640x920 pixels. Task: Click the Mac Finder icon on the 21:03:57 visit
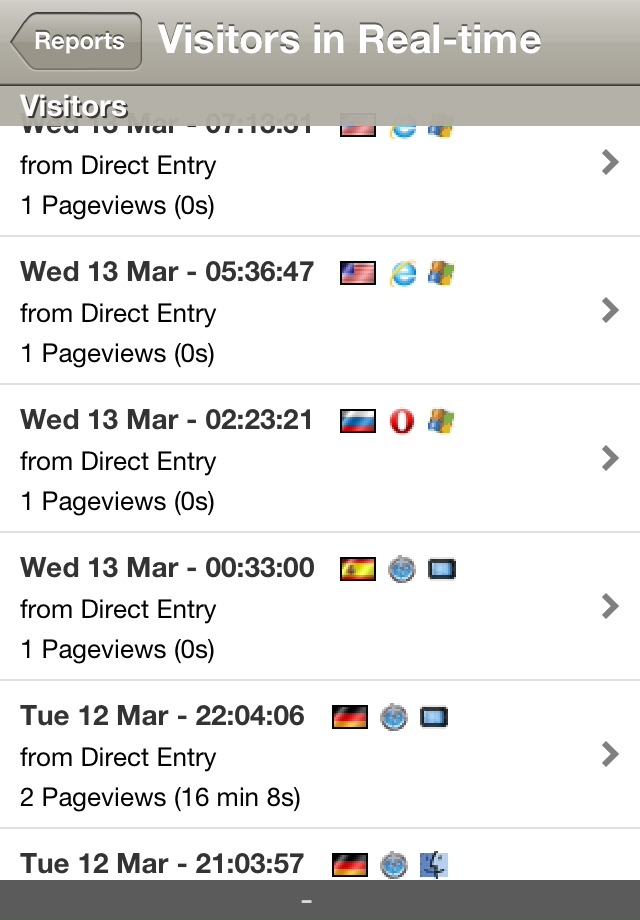(434, 865)
